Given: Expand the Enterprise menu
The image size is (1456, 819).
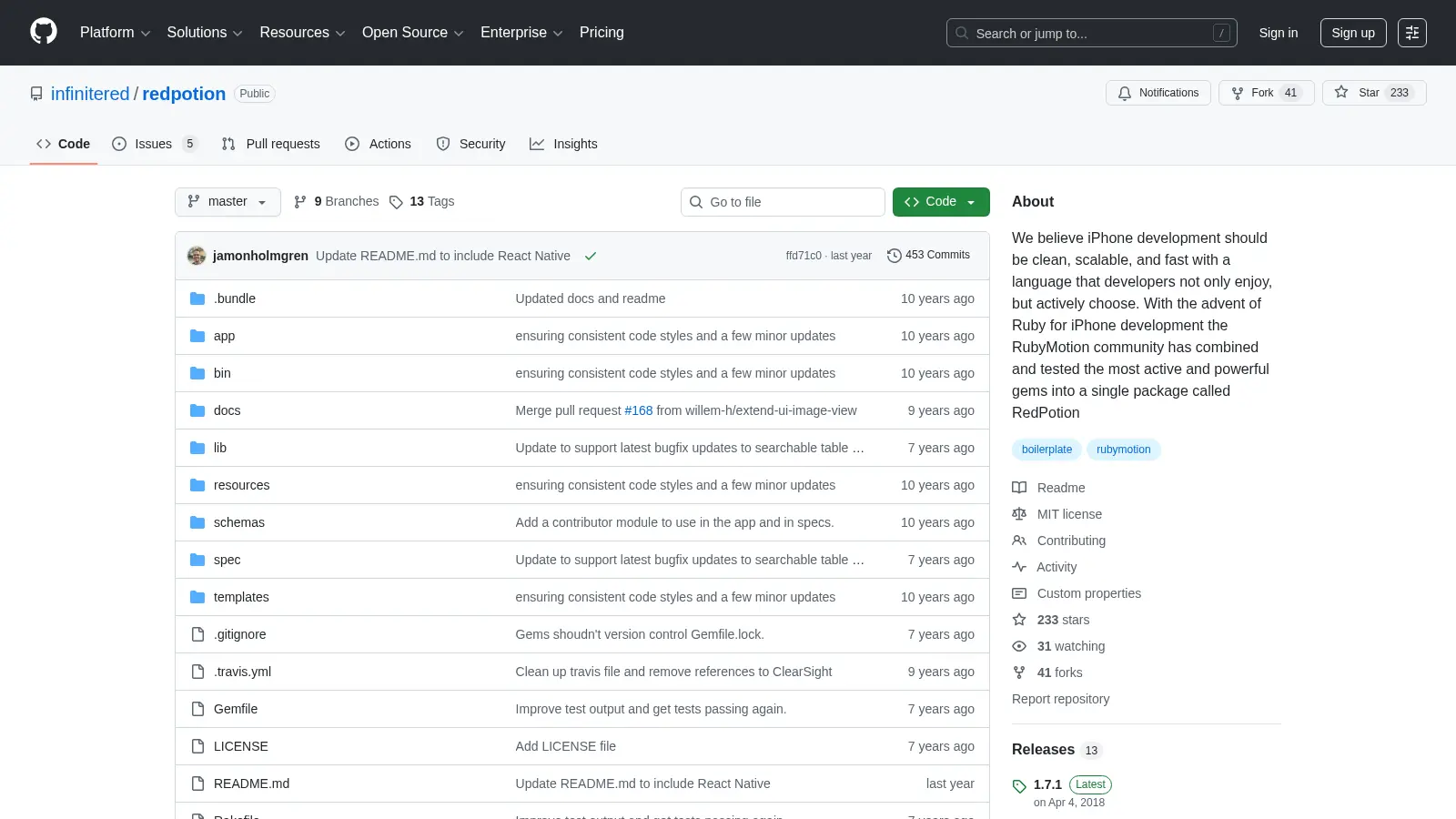Looking at the screenshot, I should pos(521,33).
